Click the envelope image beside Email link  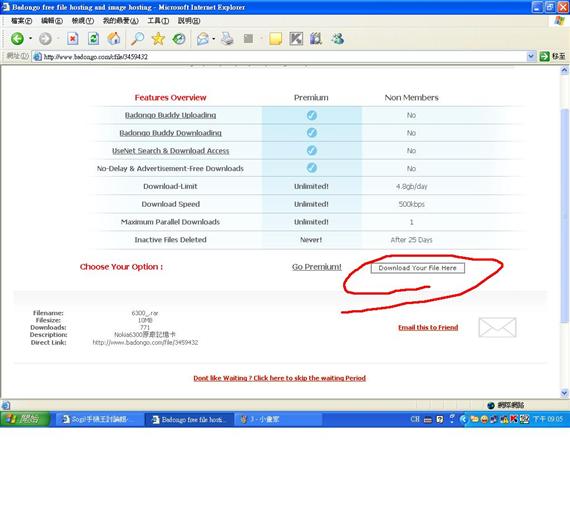(497, 327)
